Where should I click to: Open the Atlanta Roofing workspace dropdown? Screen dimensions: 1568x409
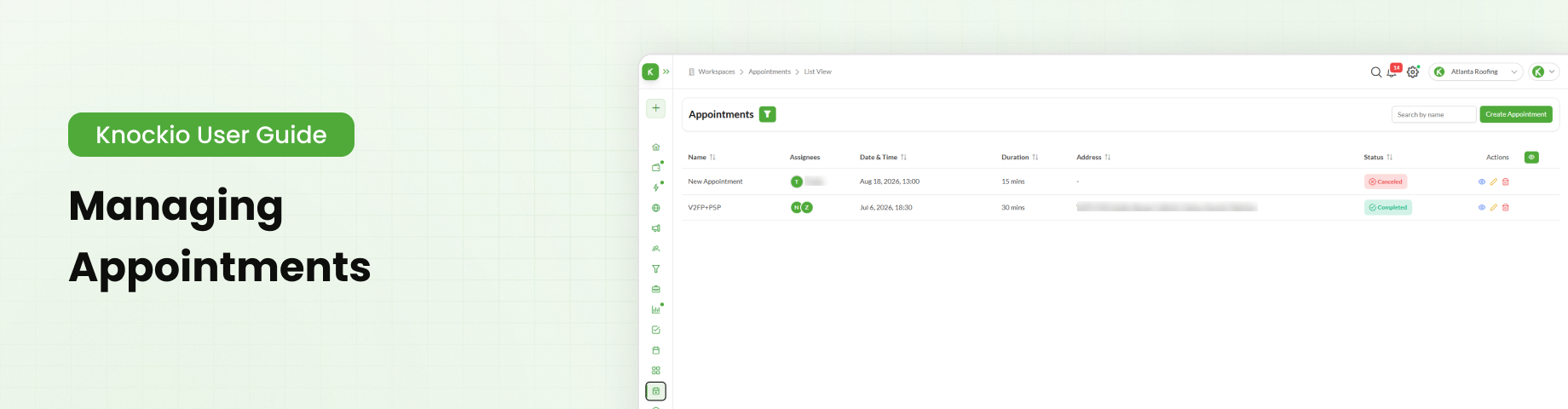pyautogui.click(x=1476, y=72)
